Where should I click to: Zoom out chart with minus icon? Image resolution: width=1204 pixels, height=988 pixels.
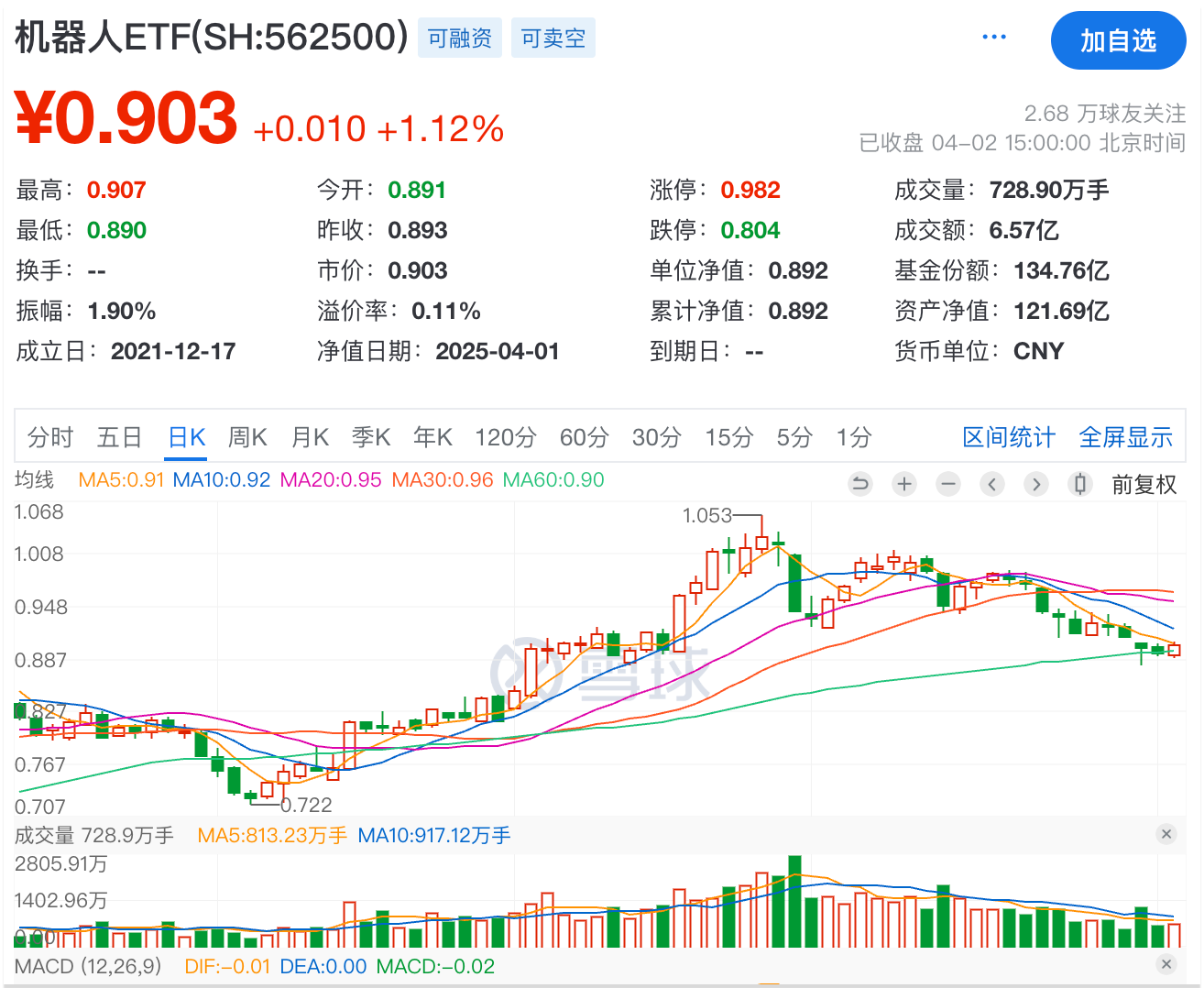click(948, 484)
